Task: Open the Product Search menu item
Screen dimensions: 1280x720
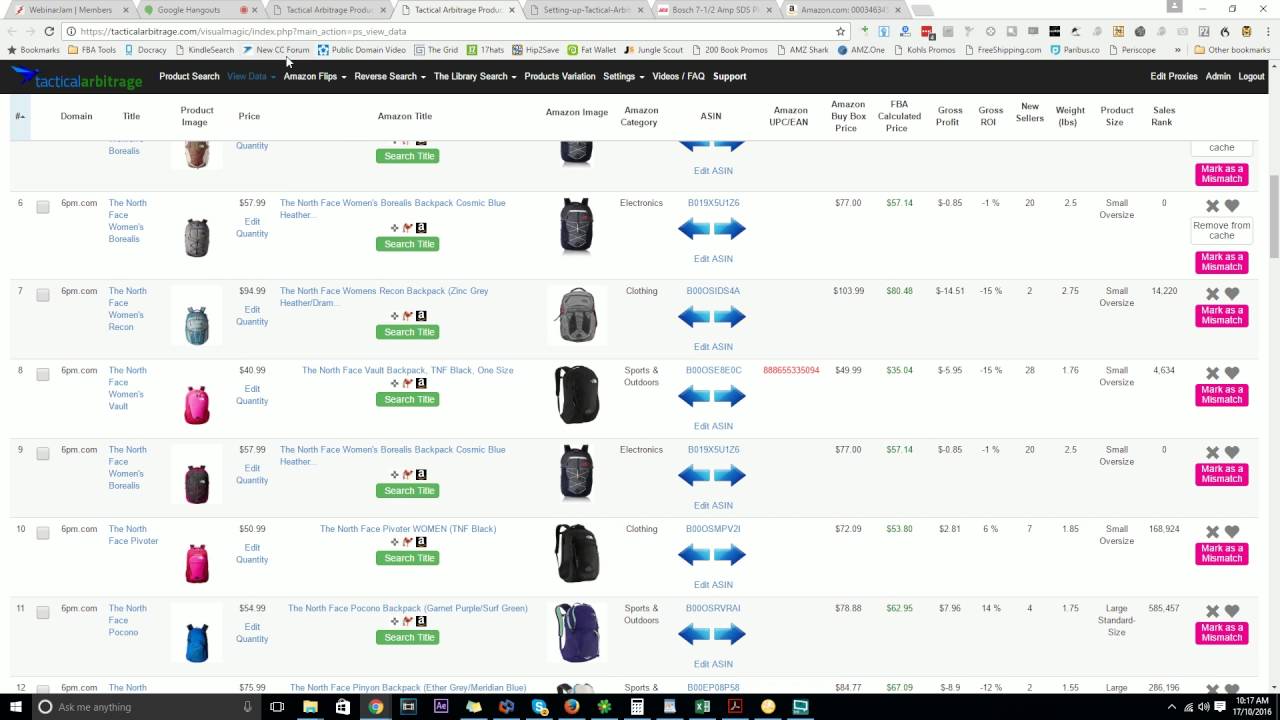Action: pos(189,76)
